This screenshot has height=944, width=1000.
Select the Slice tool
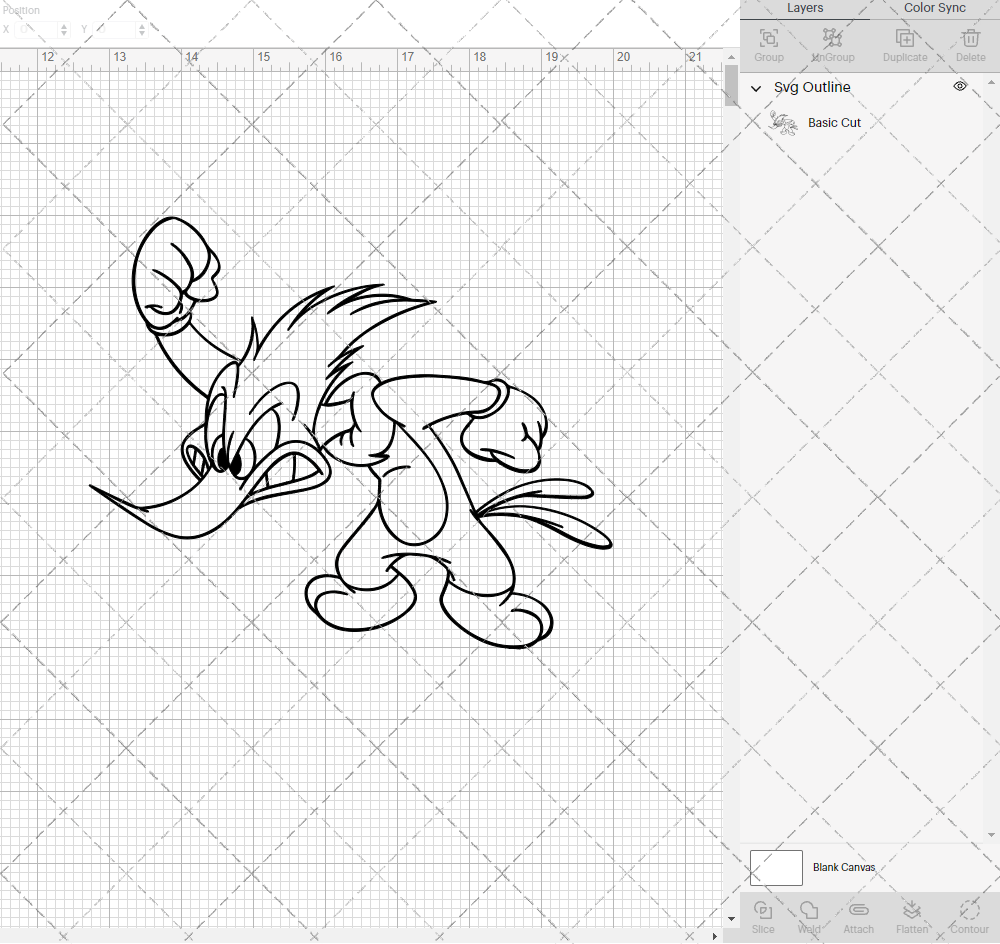pyautogui.click(x=763, y=915)
